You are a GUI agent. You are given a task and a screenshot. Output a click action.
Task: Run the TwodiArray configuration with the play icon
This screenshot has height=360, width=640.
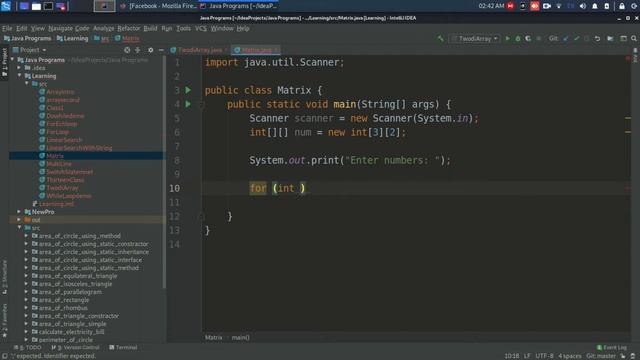(507, 38)
